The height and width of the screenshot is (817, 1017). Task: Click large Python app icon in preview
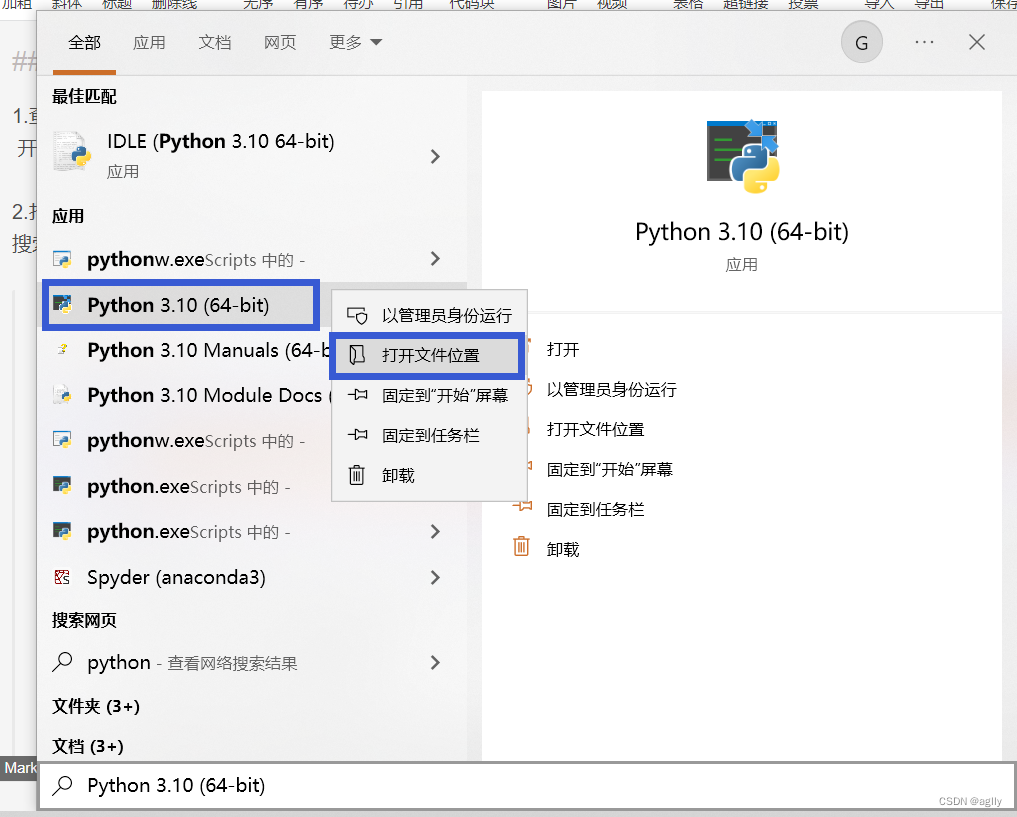pos(743,156)
